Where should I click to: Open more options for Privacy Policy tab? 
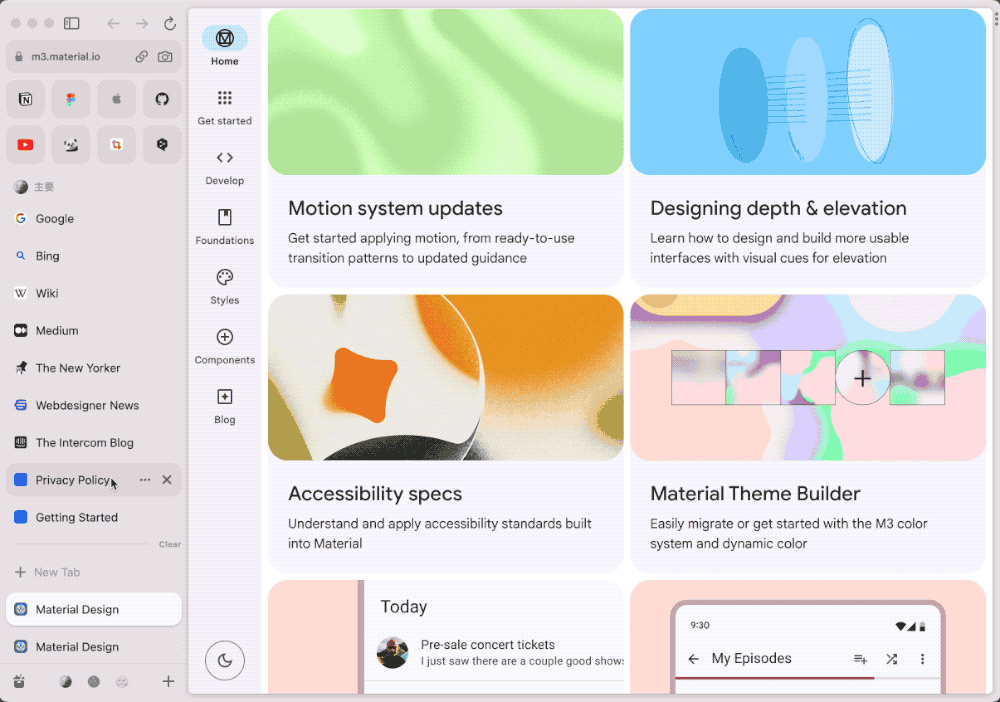(145, 479)
